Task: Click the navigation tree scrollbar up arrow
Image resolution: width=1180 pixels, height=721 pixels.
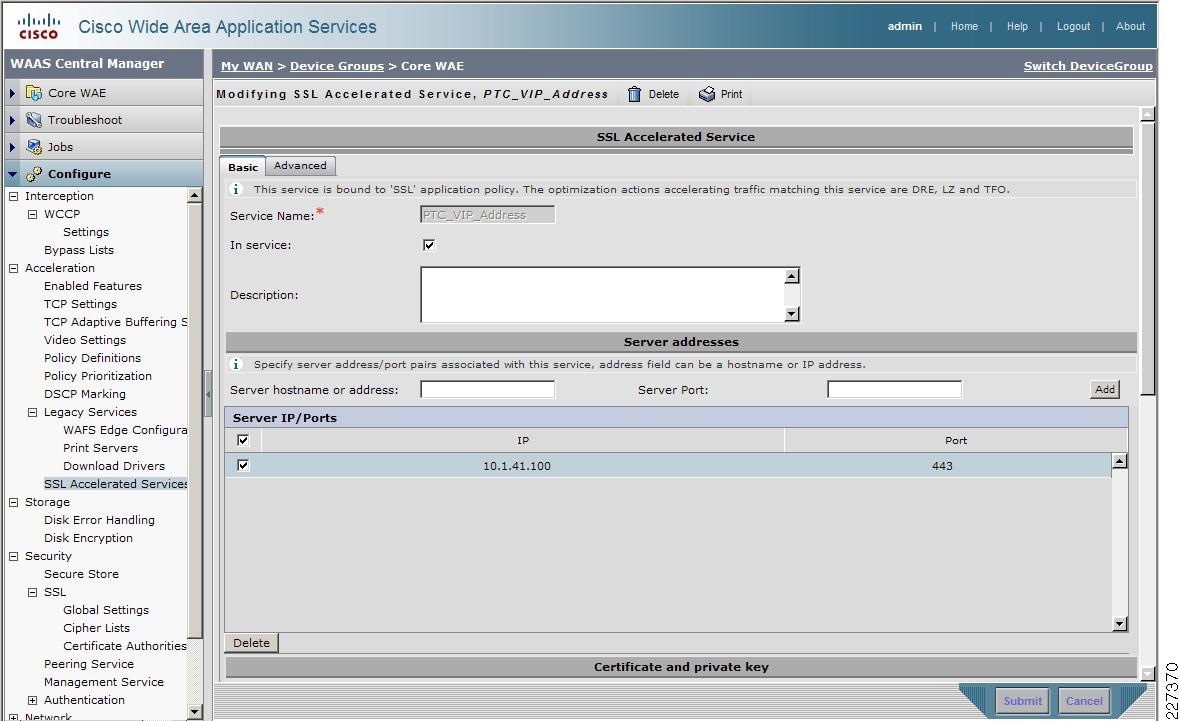Action: coord(194,195)
